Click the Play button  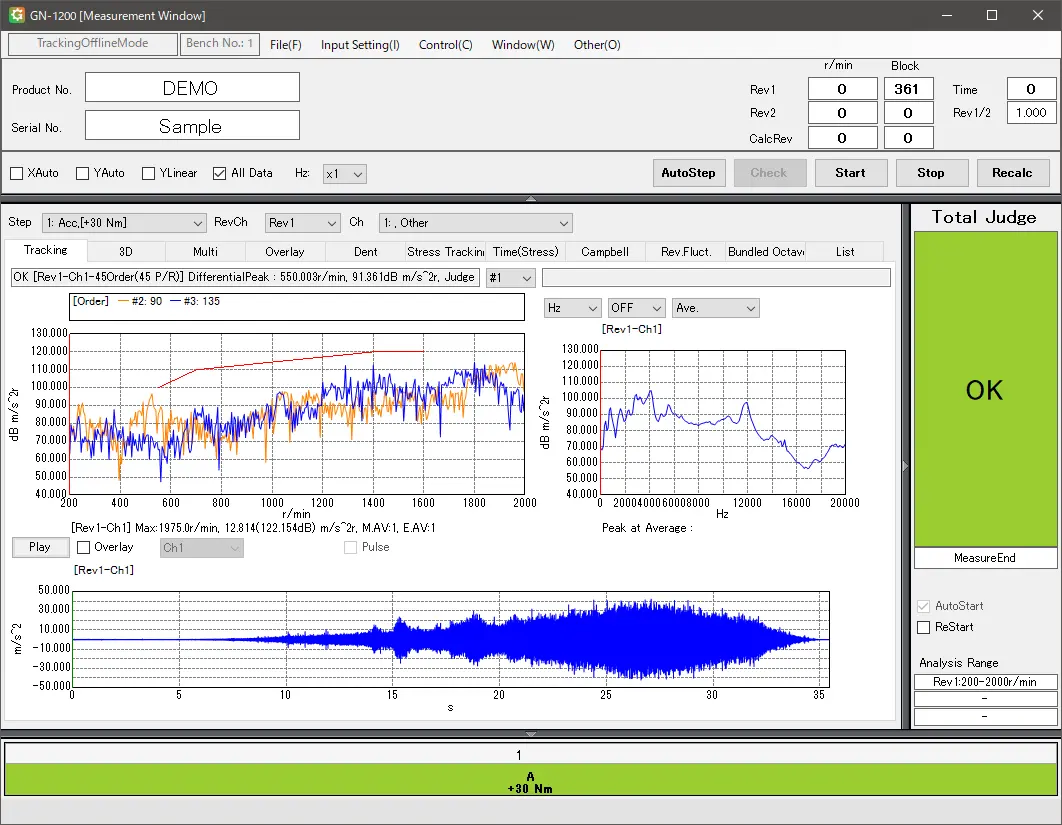pyautogui.click(x=40, y=547)
